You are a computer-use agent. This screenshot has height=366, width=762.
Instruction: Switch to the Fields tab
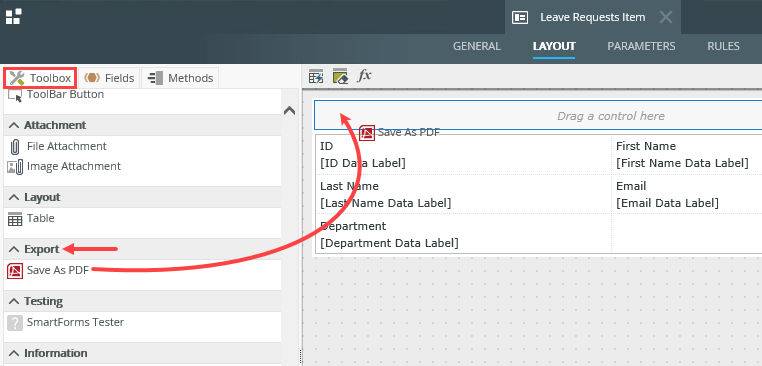(x=109, y=78)
